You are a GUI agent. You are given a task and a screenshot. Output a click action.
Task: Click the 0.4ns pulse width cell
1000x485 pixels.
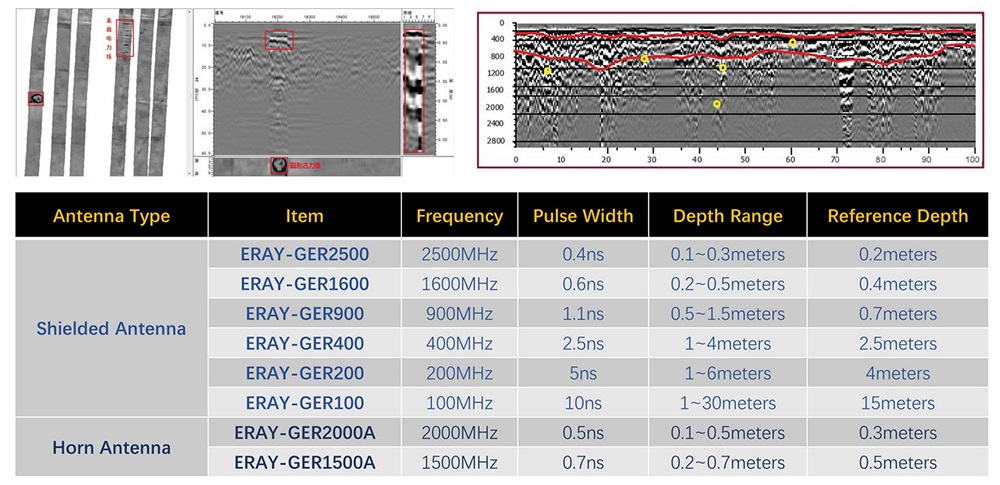(x=583, y=254)
